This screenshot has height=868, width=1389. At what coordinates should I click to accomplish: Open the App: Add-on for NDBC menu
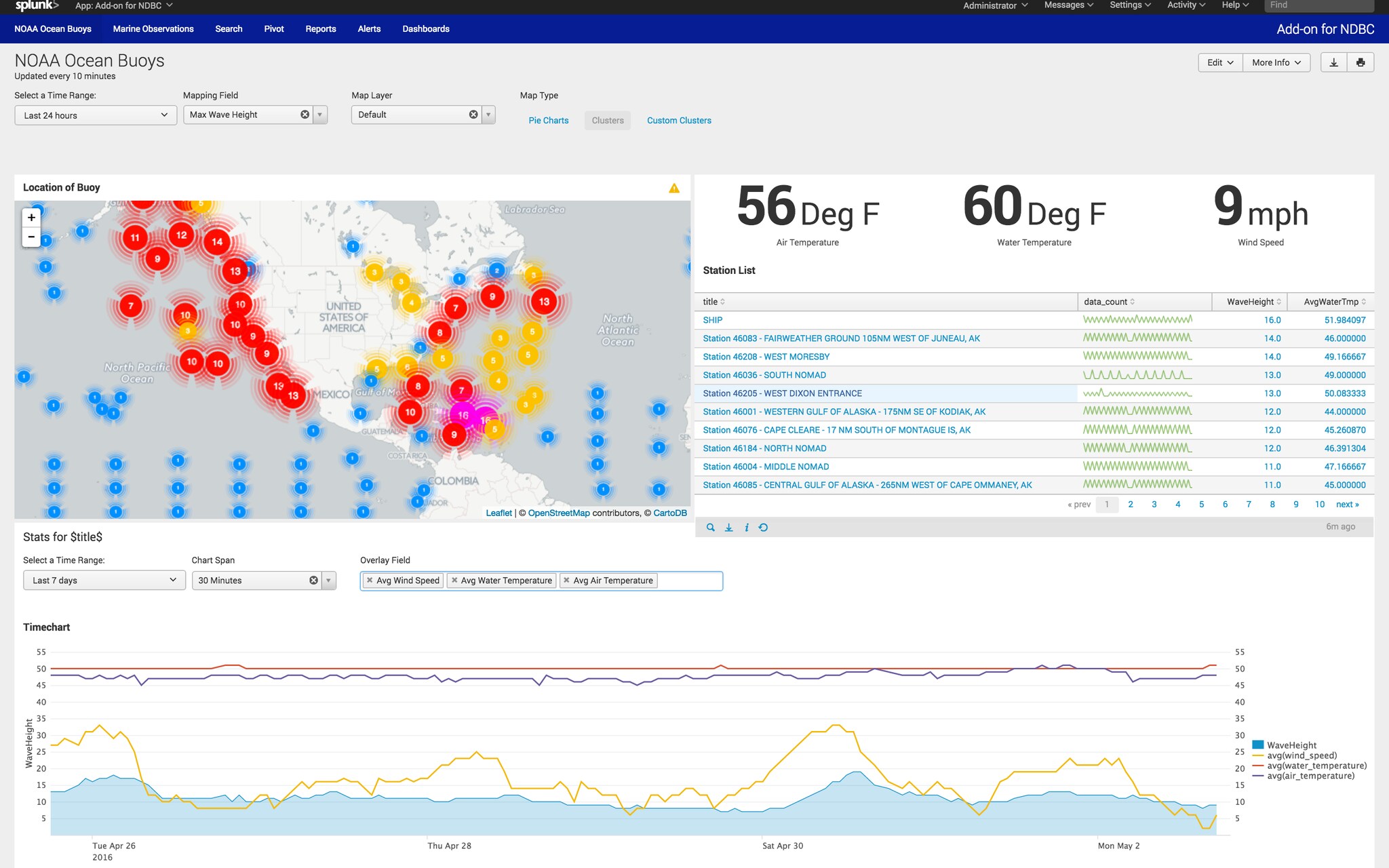pyautogui.click(x=124, y=5)
